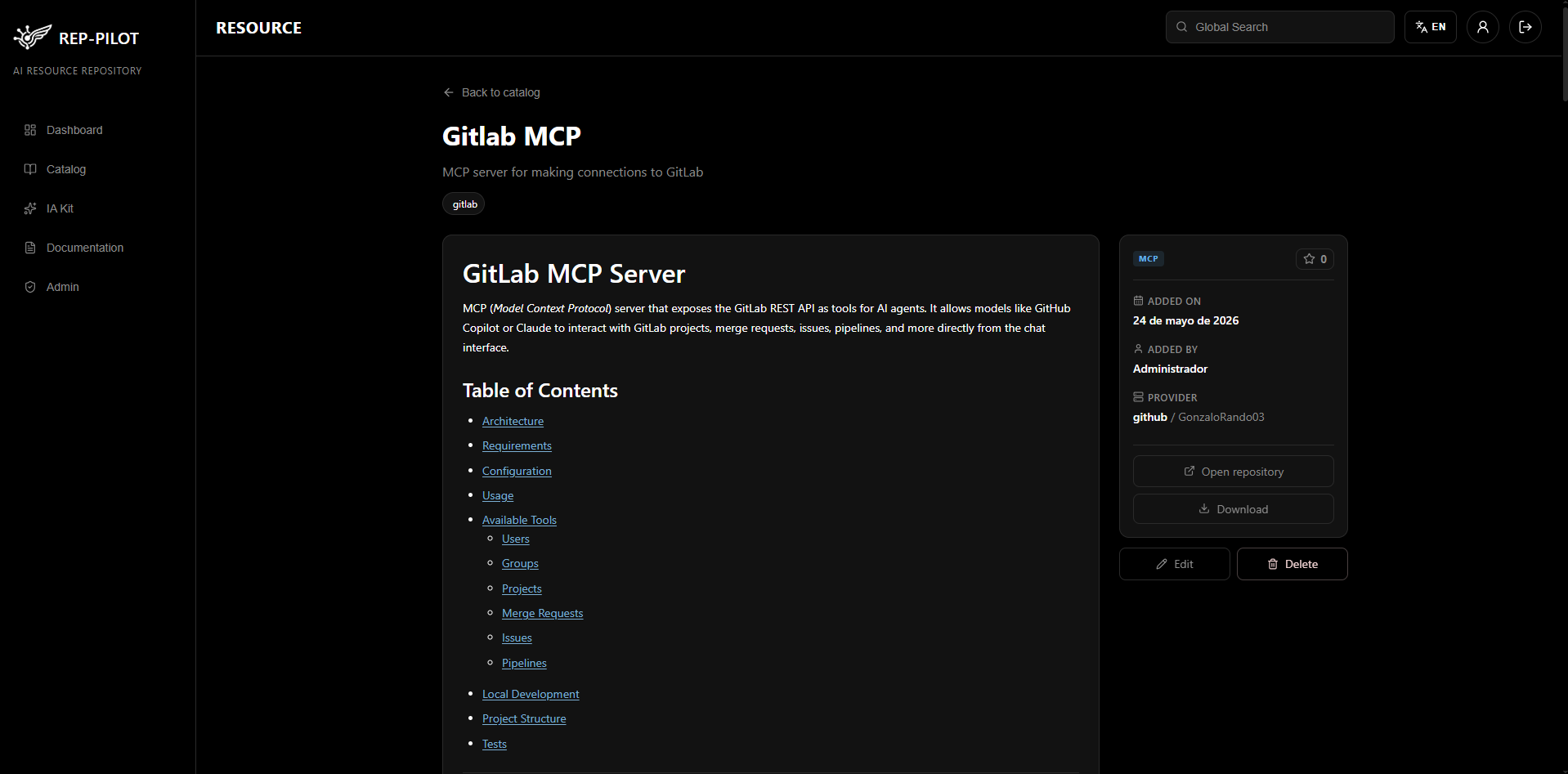1568x774 pixels.
Task: Click the calendar icon next to ADDED ON
Action: pos(1138,301)
